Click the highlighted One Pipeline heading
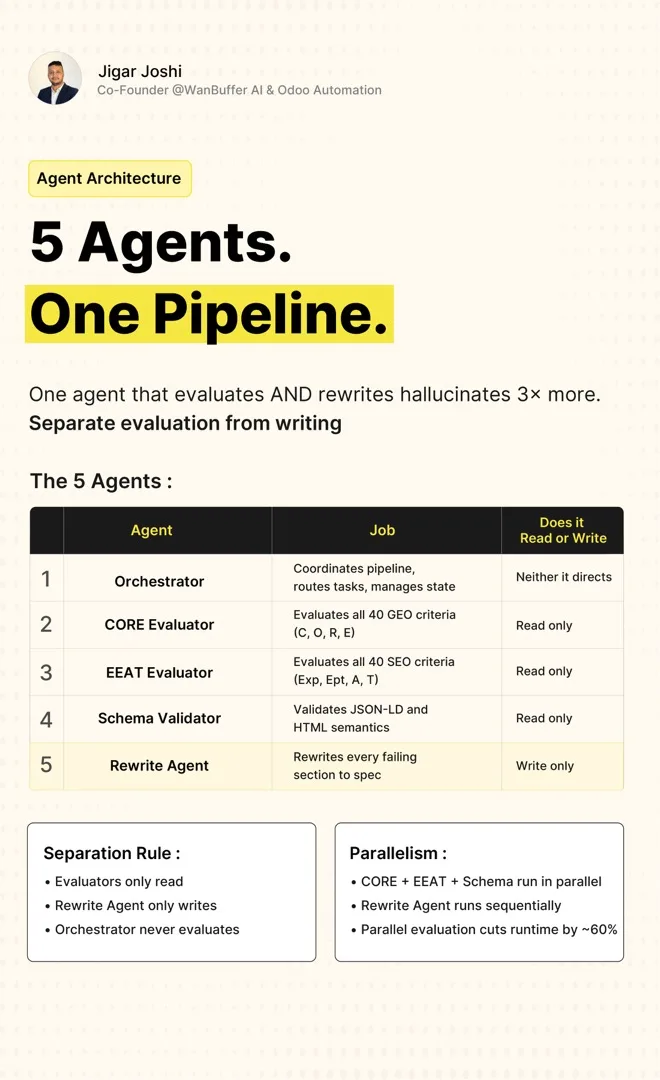The height and width of the screenshot is (1080, 660). tap(209, 314)
